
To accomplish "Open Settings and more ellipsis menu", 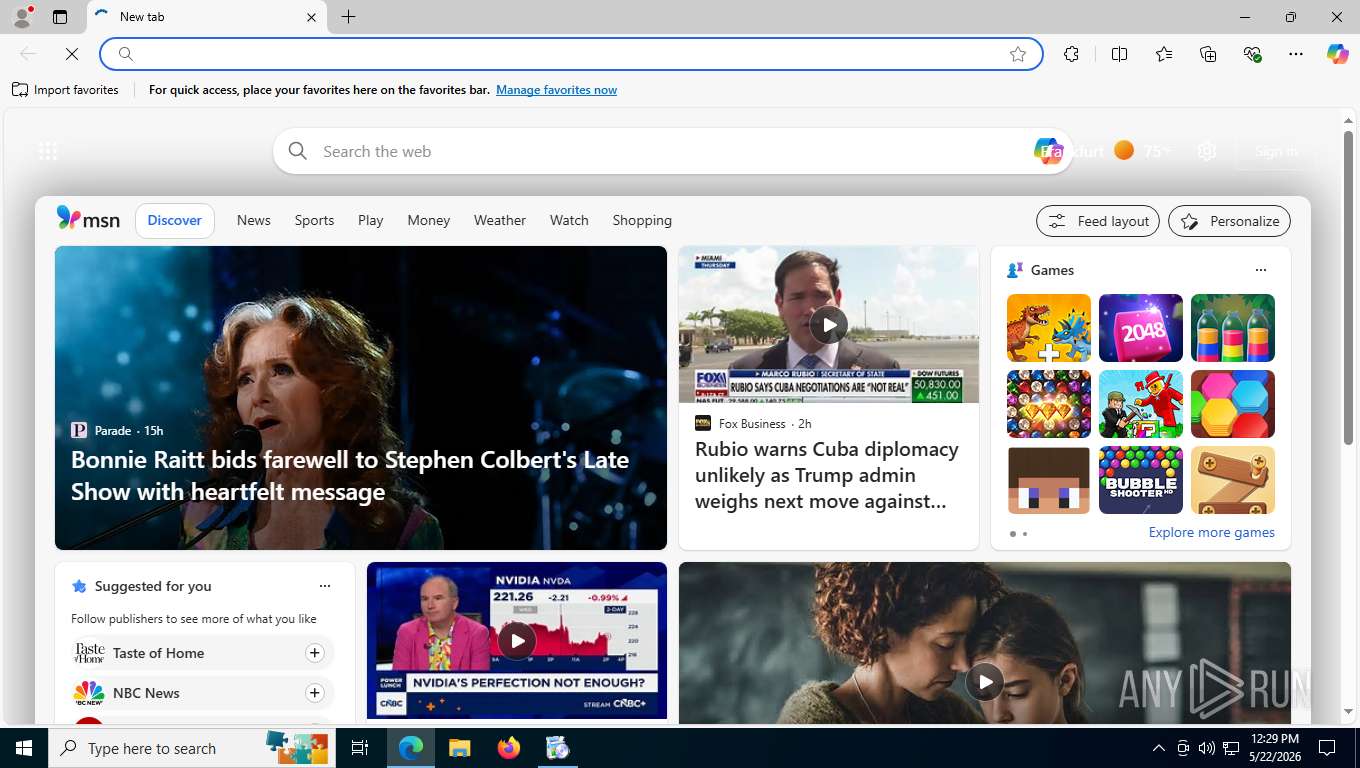I will [1296, 54].
